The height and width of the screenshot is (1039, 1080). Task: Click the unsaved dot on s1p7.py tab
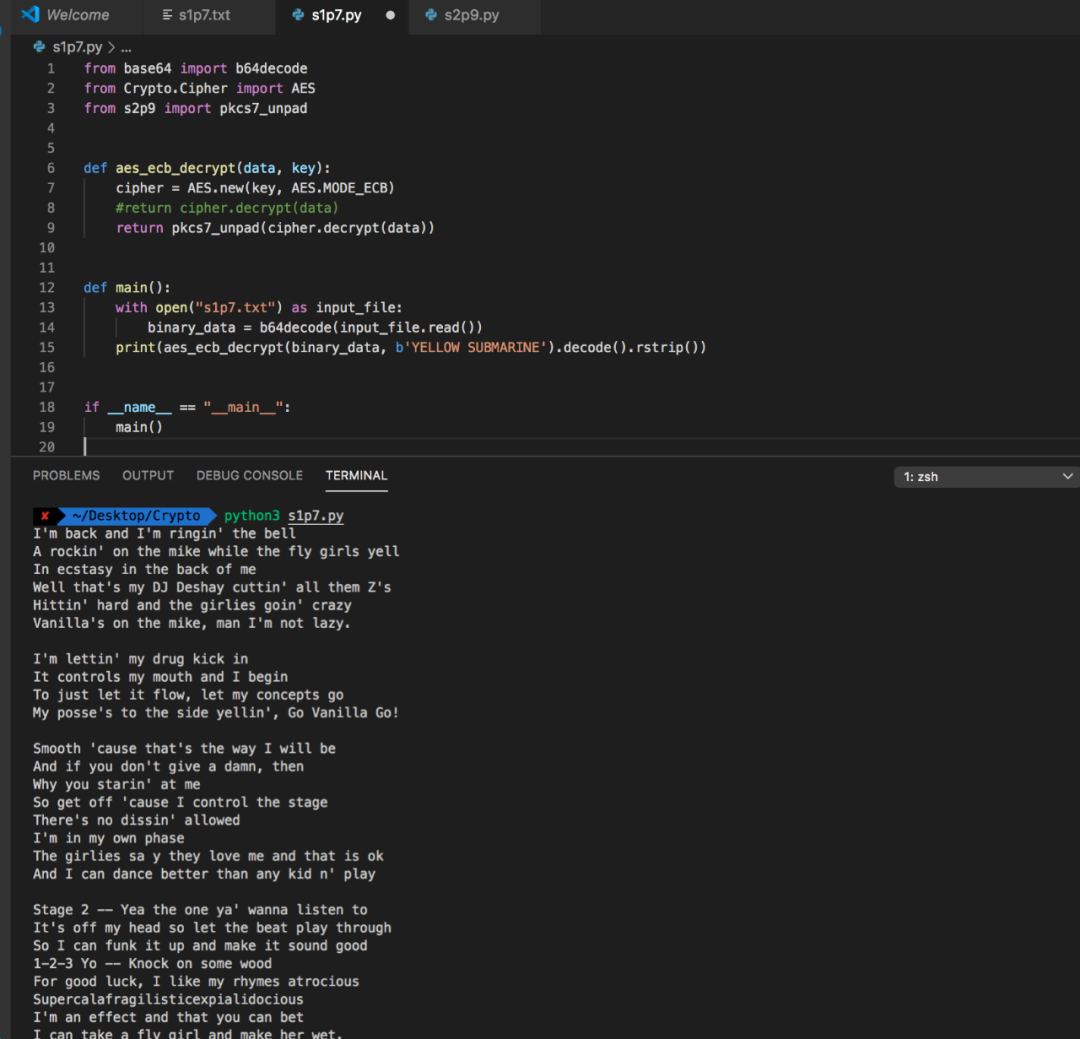389,15
